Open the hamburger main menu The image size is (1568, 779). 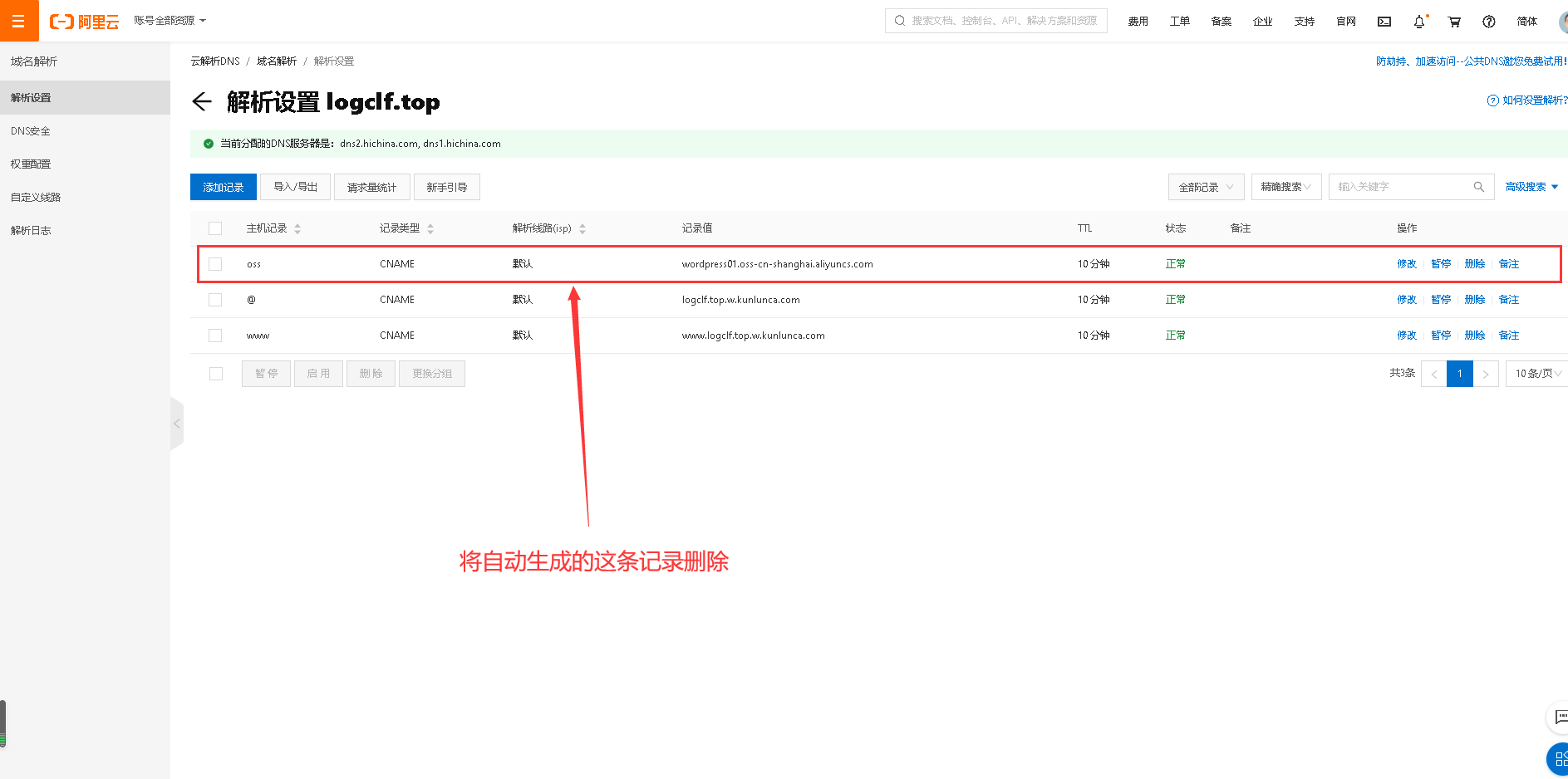pyautogui.click(x=18, y=21)
